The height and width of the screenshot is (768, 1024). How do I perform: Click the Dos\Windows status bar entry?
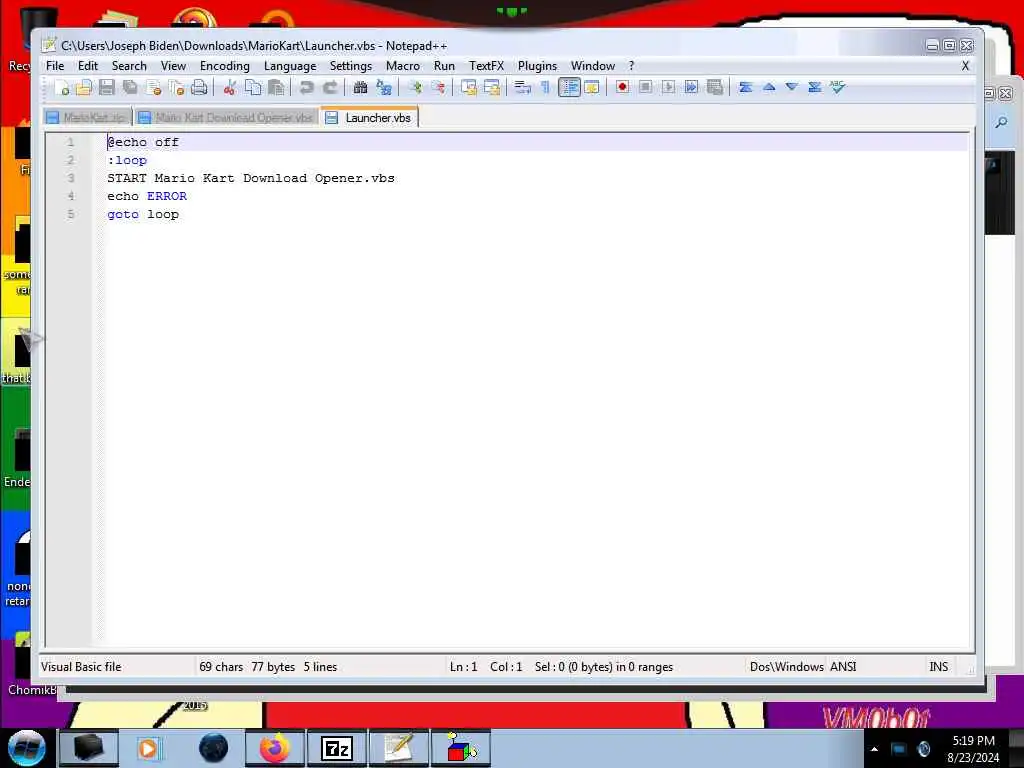tap(786, 667)
